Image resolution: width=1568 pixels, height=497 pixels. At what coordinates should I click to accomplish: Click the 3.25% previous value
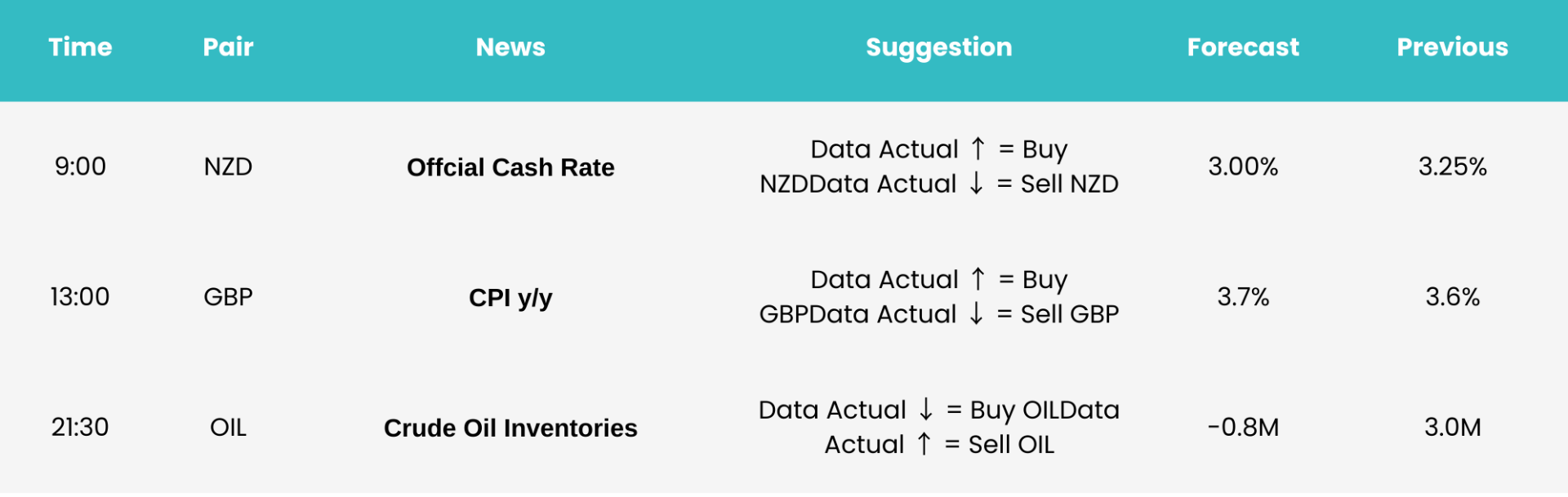coord(1452,166)
